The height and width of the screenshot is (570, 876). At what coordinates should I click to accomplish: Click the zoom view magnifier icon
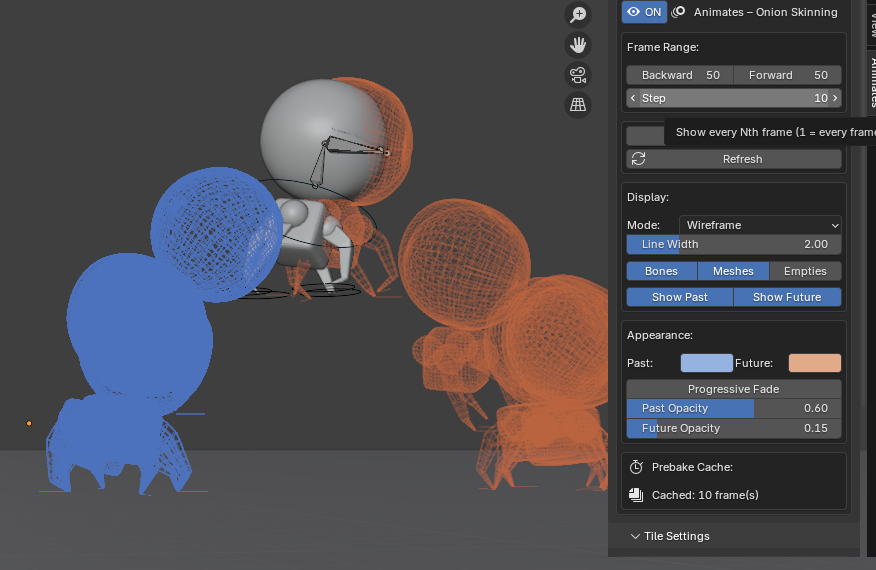coord(578,14)
